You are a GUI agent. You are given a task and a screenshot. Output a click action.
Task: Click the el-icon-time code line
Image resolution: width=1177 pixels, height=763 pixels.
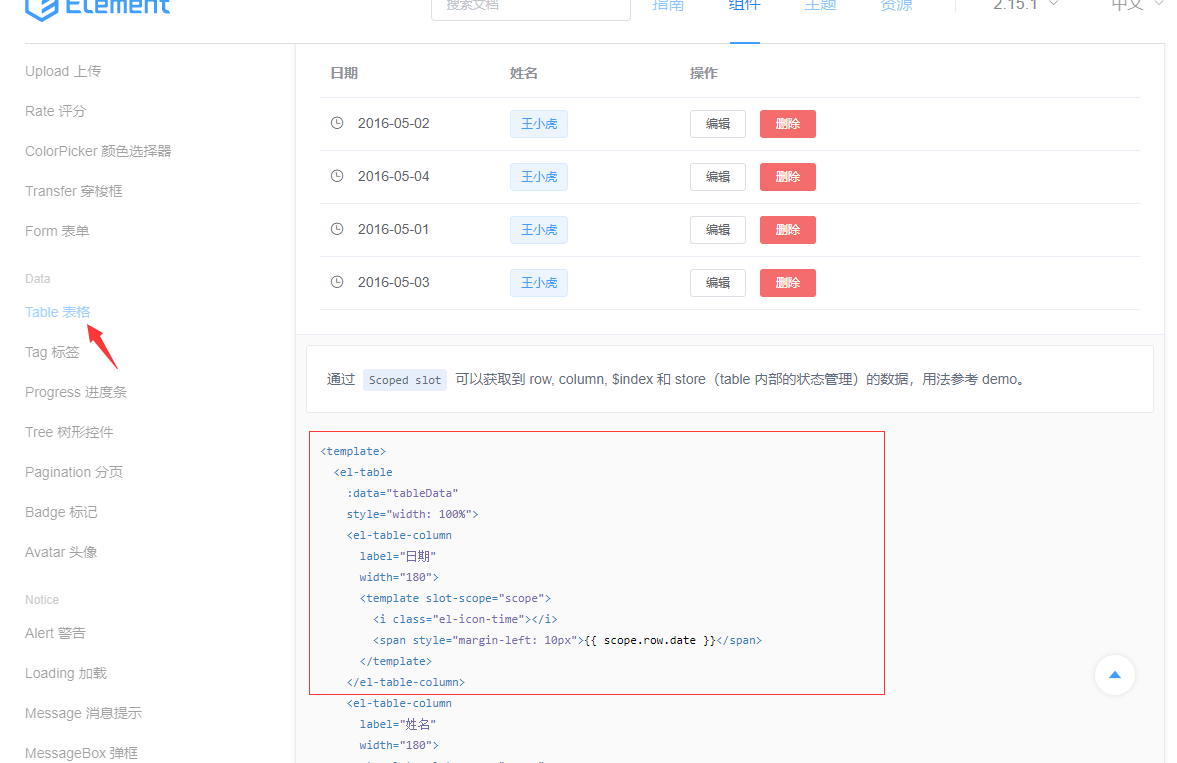click(465, 619)
